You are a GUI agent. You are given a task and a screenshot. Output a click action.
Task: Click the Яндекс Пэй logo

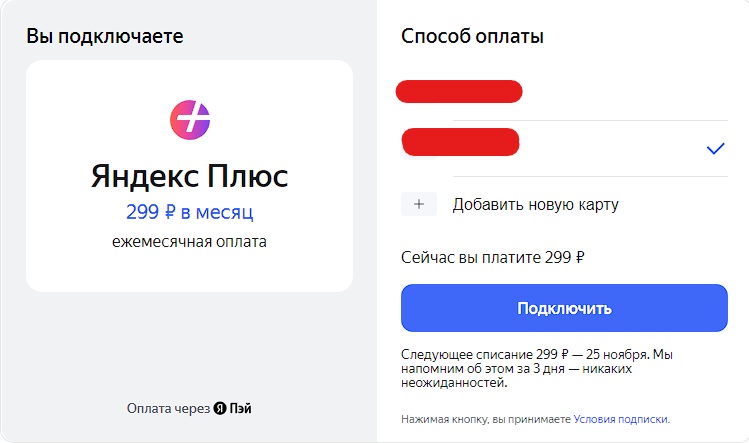(x=232, y=408)
